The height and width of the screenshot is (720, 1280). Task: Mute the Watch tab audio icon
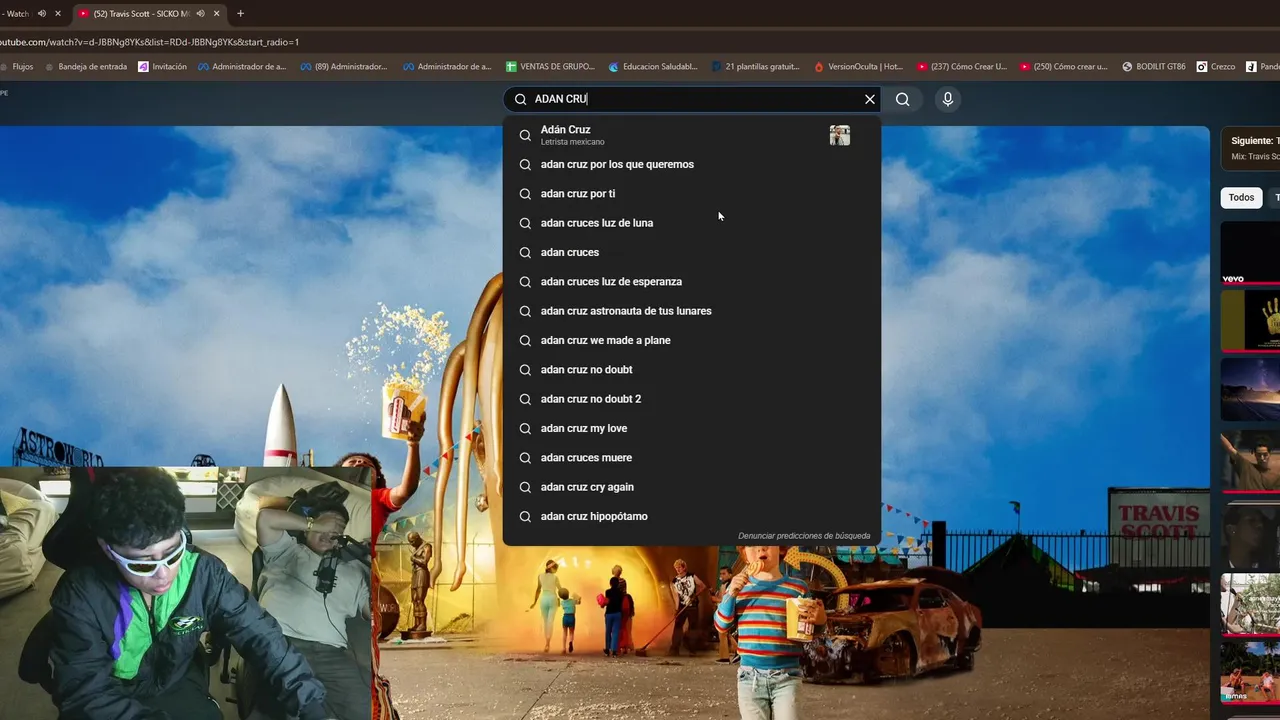coord(42,13)
